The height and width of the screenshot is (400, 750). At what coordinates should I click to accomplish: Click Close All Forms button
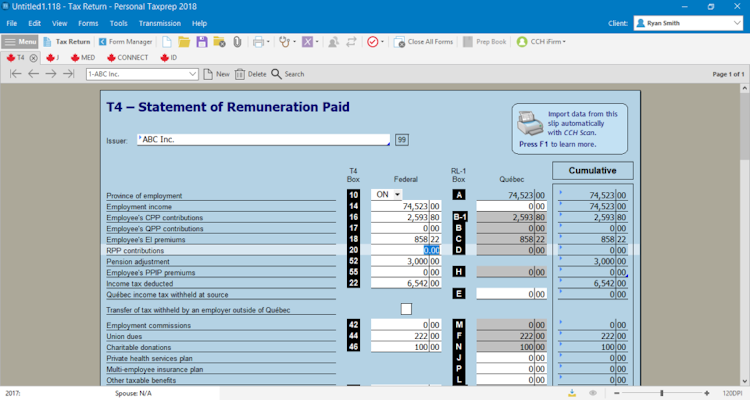pyautogui.click(x=423, y=42)
